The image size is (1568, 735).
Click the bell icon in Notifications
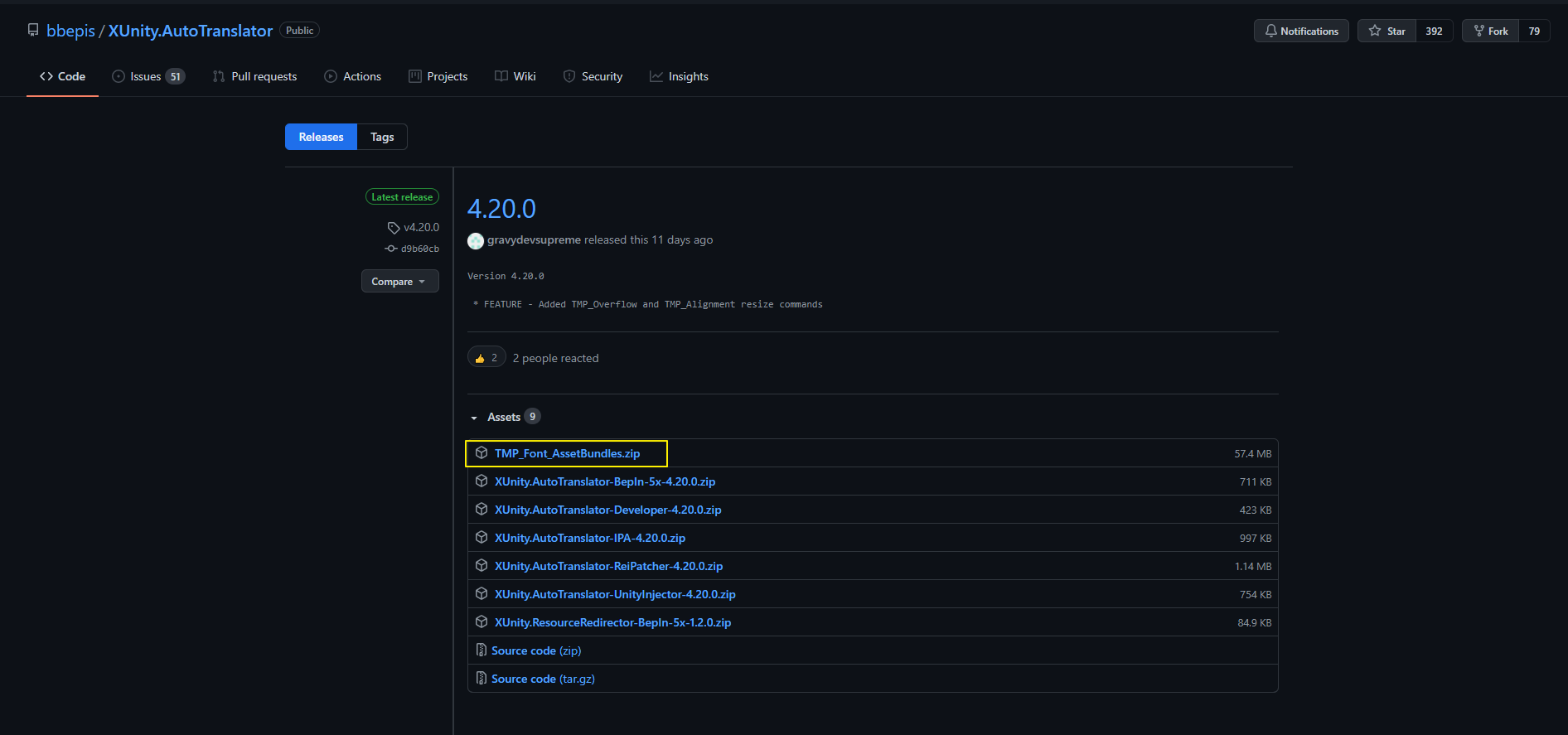point(1270,31)
